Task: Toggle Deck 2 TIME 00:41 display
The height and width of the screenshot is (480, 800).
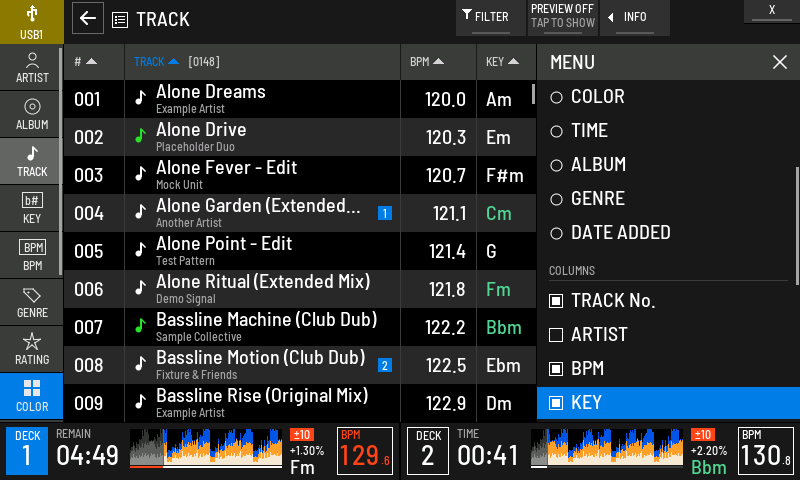Action: [x=487, y=449]
